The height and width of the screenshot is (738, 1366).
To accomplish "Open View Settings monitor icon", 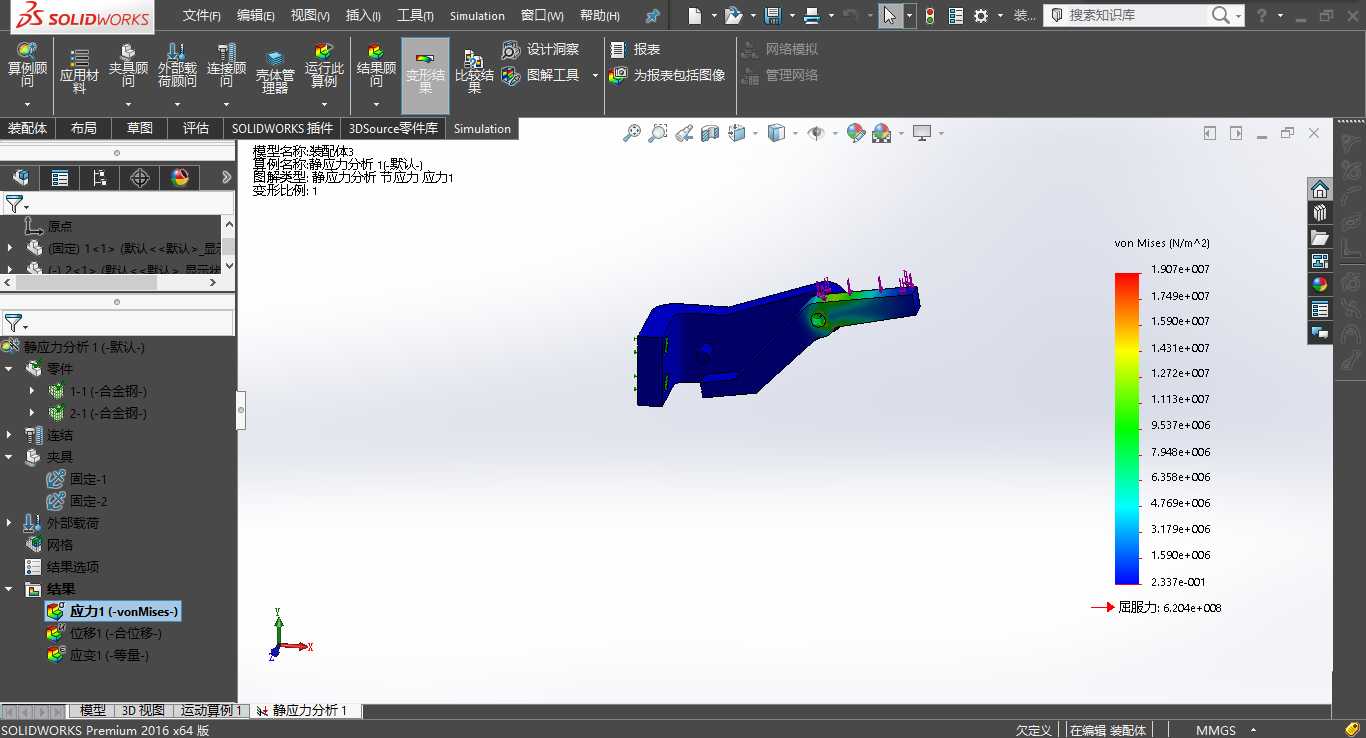I will (x=921, y=133).
